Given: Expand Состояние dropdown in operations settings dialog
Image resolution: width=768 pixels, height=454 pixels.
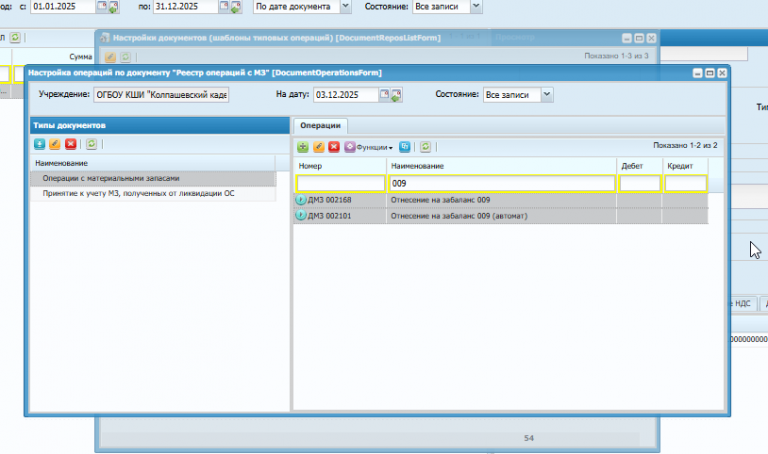Looking at the screenshot, I should tap(547, 94).
